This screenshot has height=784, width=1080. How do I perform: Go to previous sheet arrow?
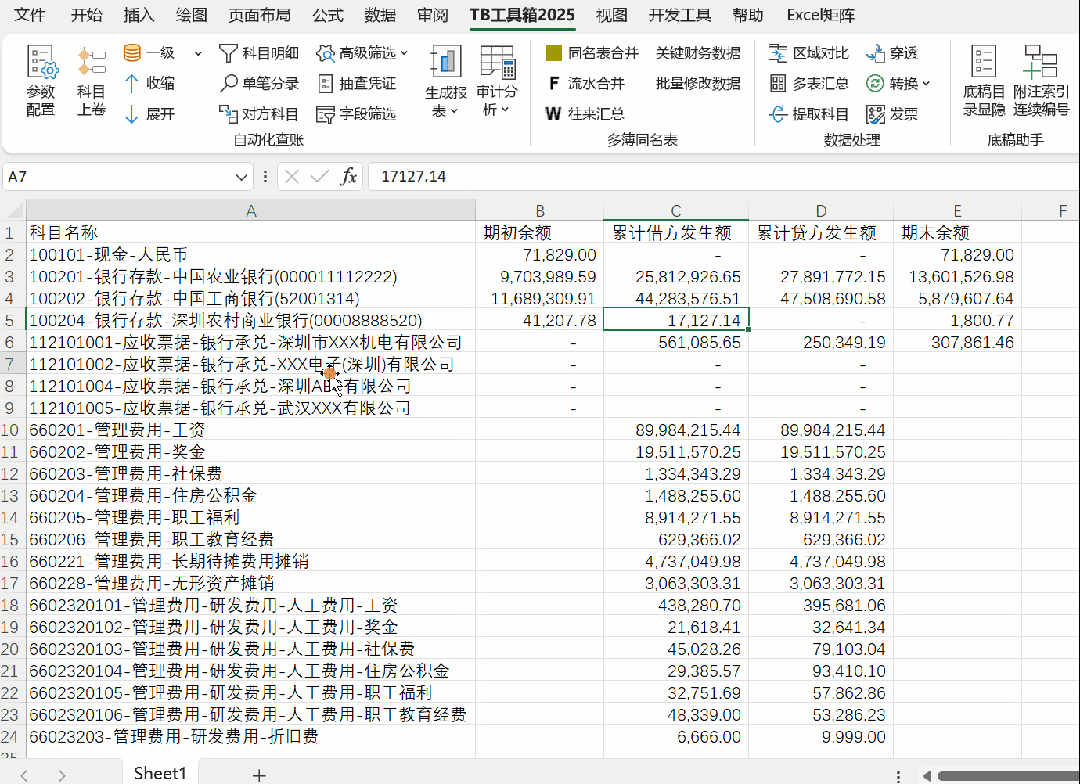[x=24, y=776]
